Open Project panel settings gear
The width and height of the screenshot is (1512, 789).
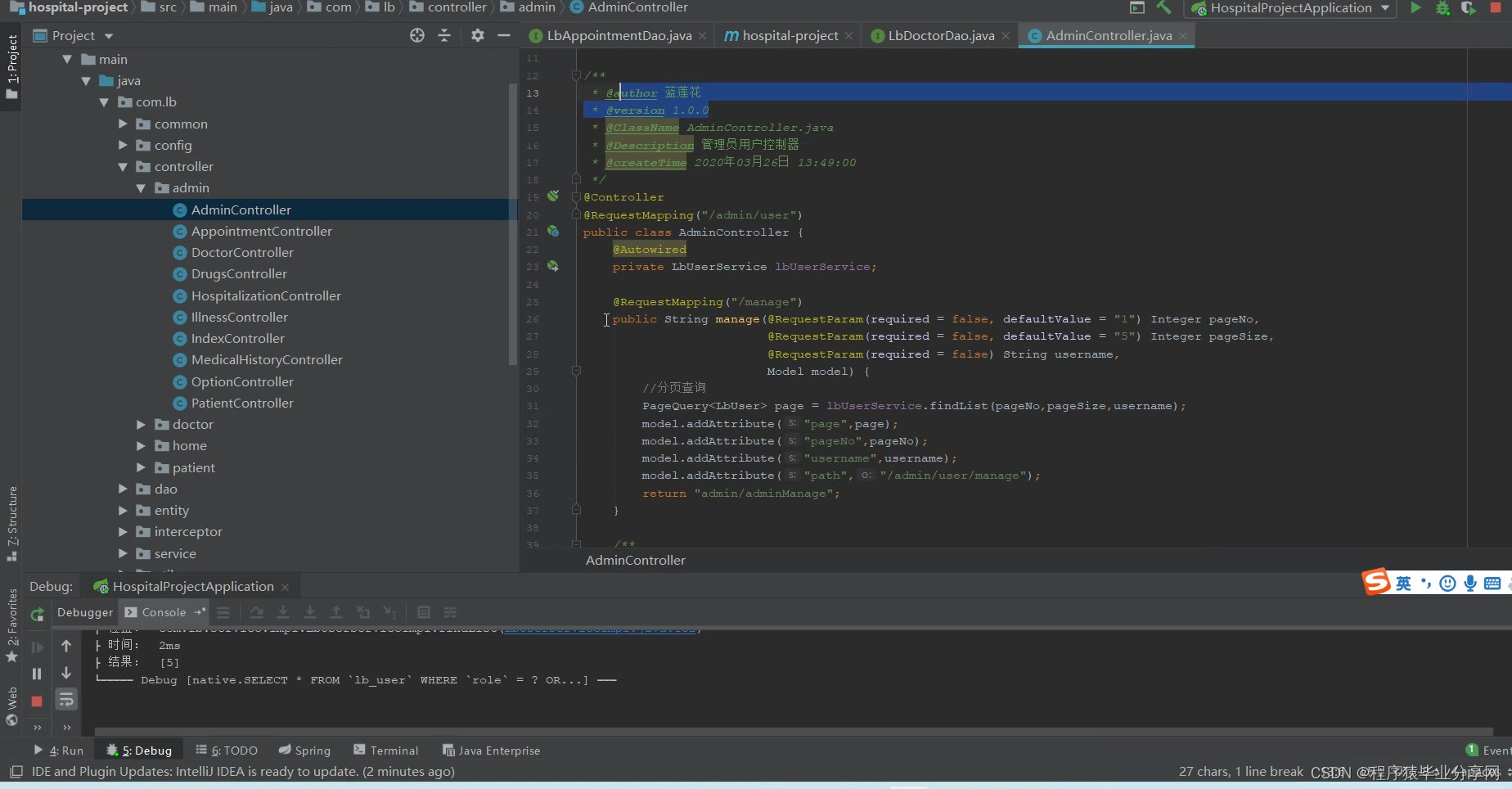click(478, 35)
